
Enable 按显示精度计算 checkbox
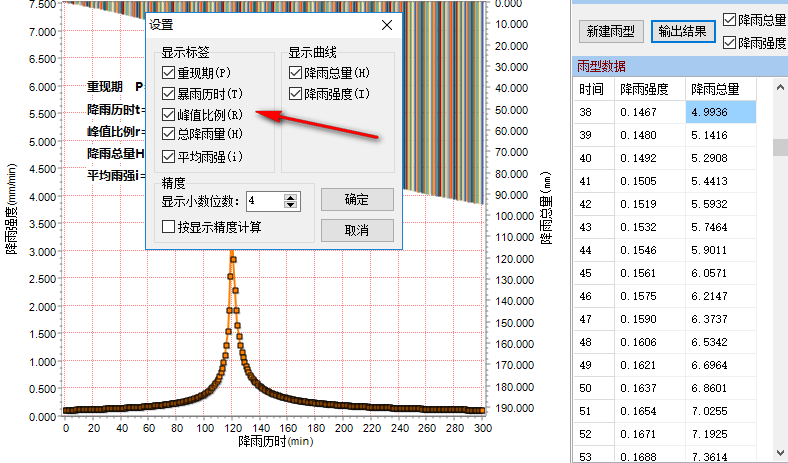[x=169, y=227]
